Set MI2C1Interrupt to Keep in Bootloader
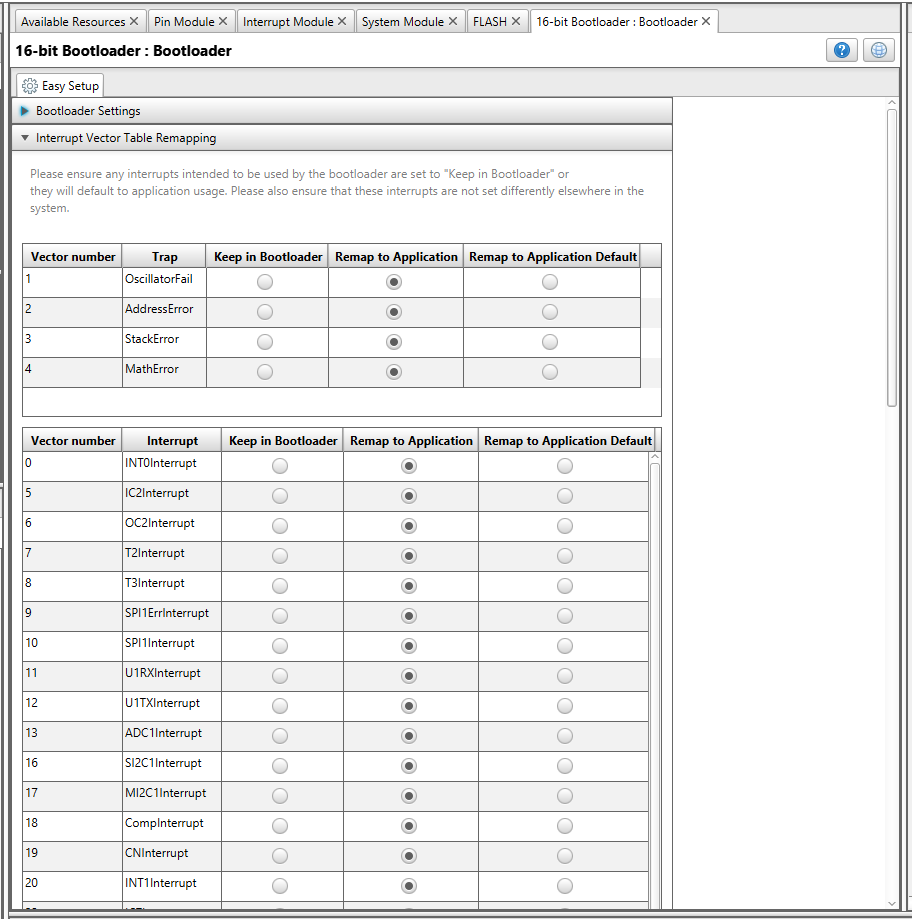Viewport: 912px width, 919px height. [x=280, y=796]
